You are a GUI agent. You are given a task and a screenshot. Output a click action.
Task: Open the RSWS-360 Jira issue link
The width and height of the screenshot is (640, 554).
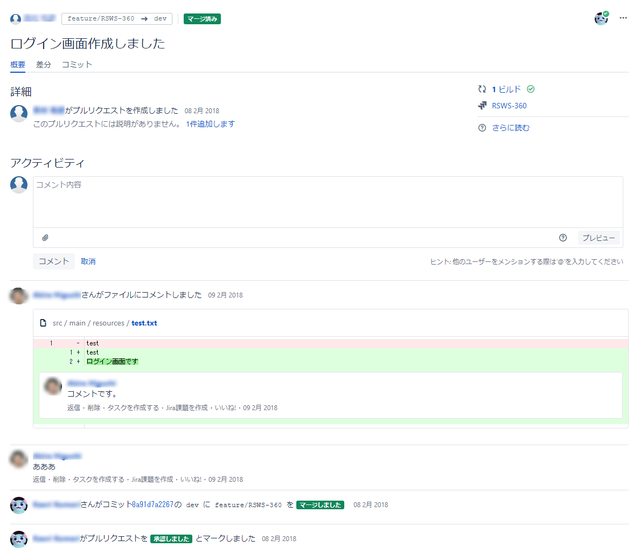pos(509,106)
